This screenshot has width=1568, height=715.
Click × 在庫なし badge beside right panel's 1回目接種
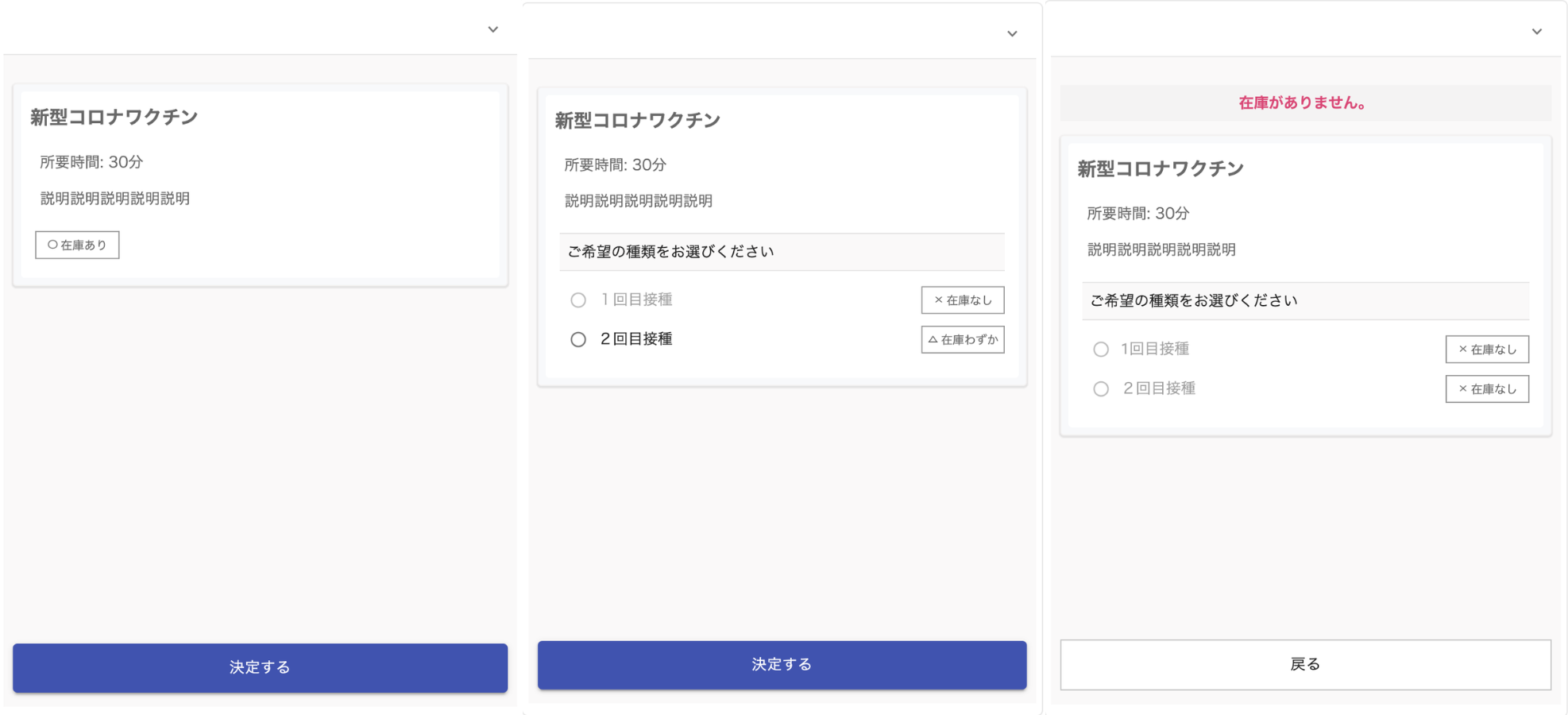click(x=1487, y=350)
